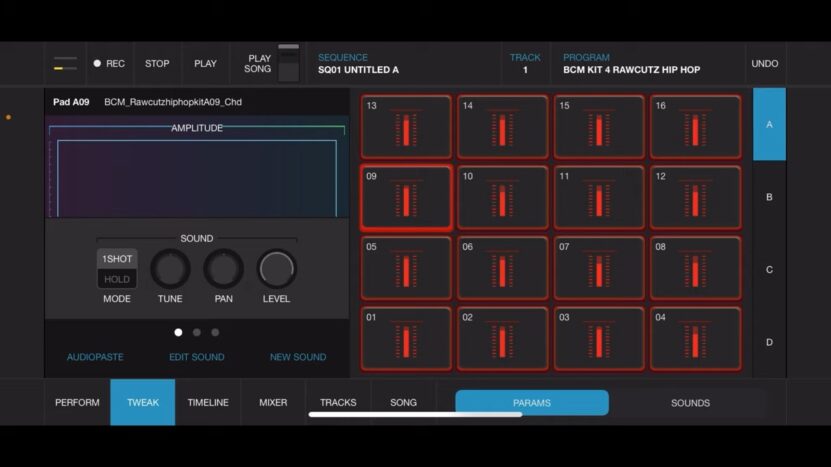The image size is (831, 467).
Task: Go to the first parameter page dot
Action: (x=178, y=332)
